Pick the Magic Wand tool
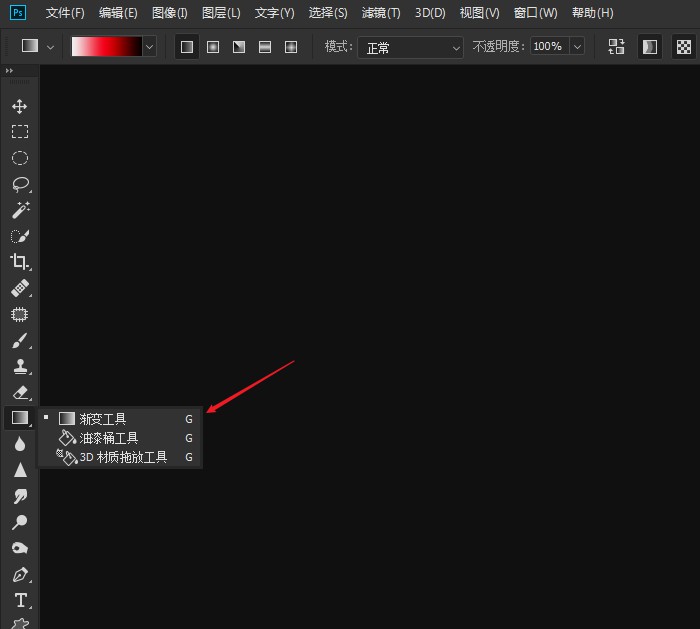The image size is (700, 629). (x=20, y=210)
